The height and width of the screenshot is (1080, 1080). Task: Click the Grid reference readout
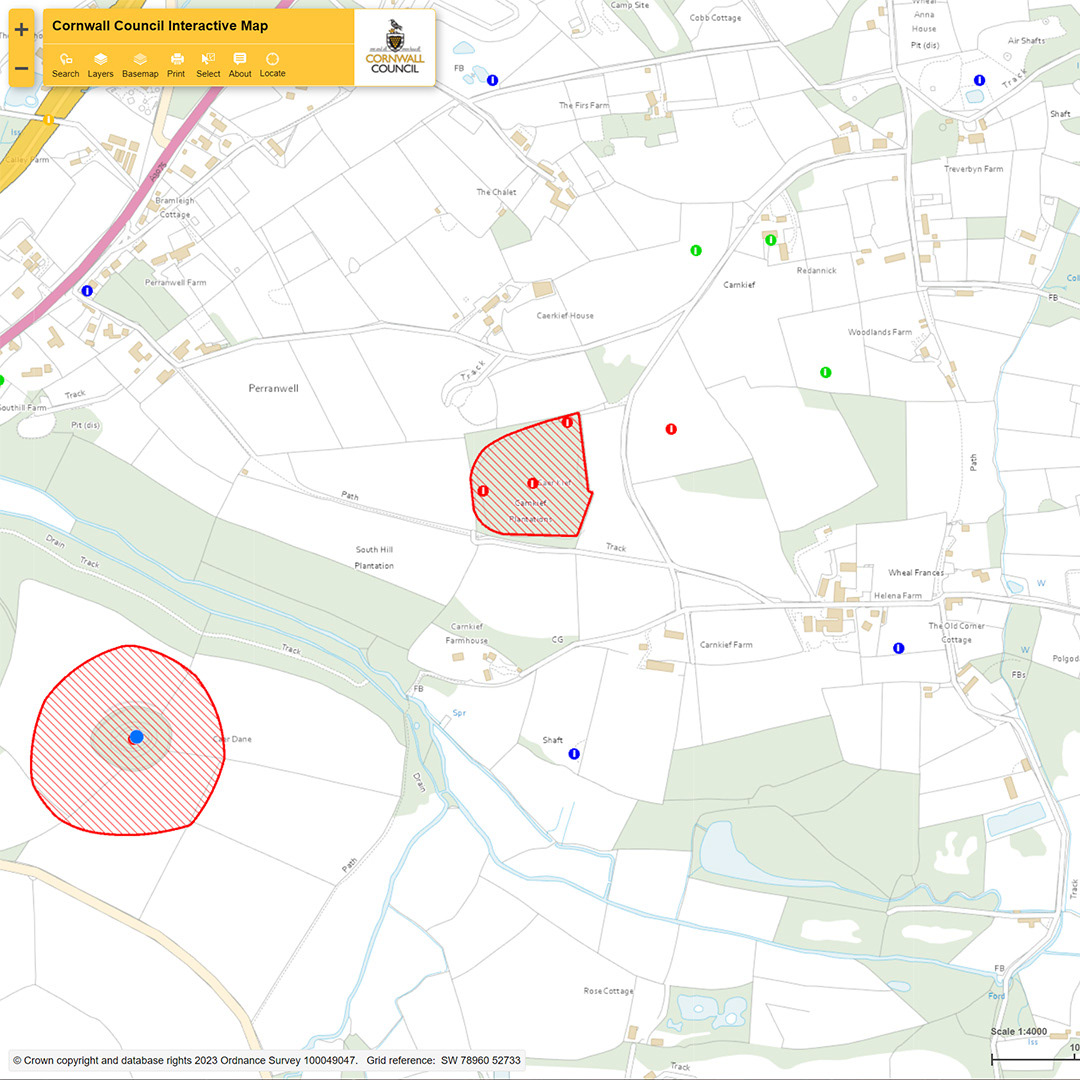444,1060
